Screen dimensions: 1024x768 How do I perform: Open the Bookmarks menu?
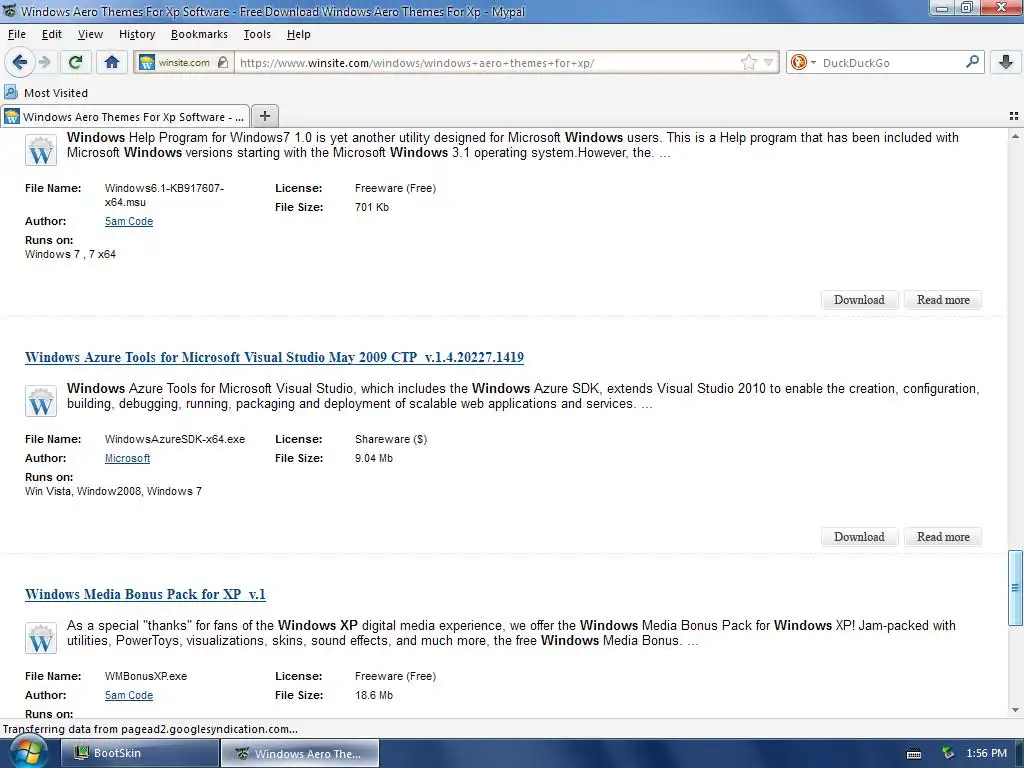point(199,34)
